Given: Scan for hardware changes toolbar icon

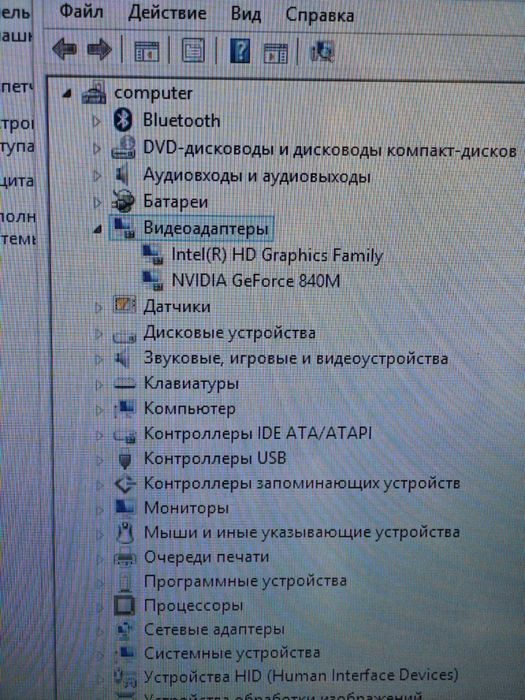Looking at the screenshot, I should click(x=322, y=51).
